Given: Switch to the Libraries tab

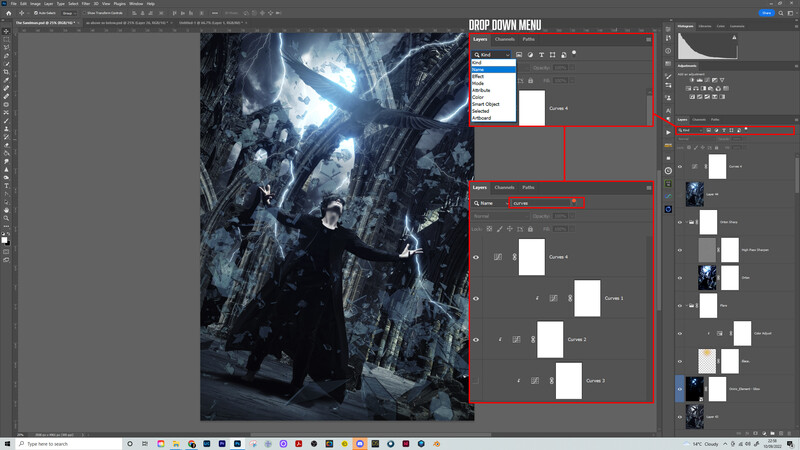Looking at the screenshot, I should tap(705, 26).
